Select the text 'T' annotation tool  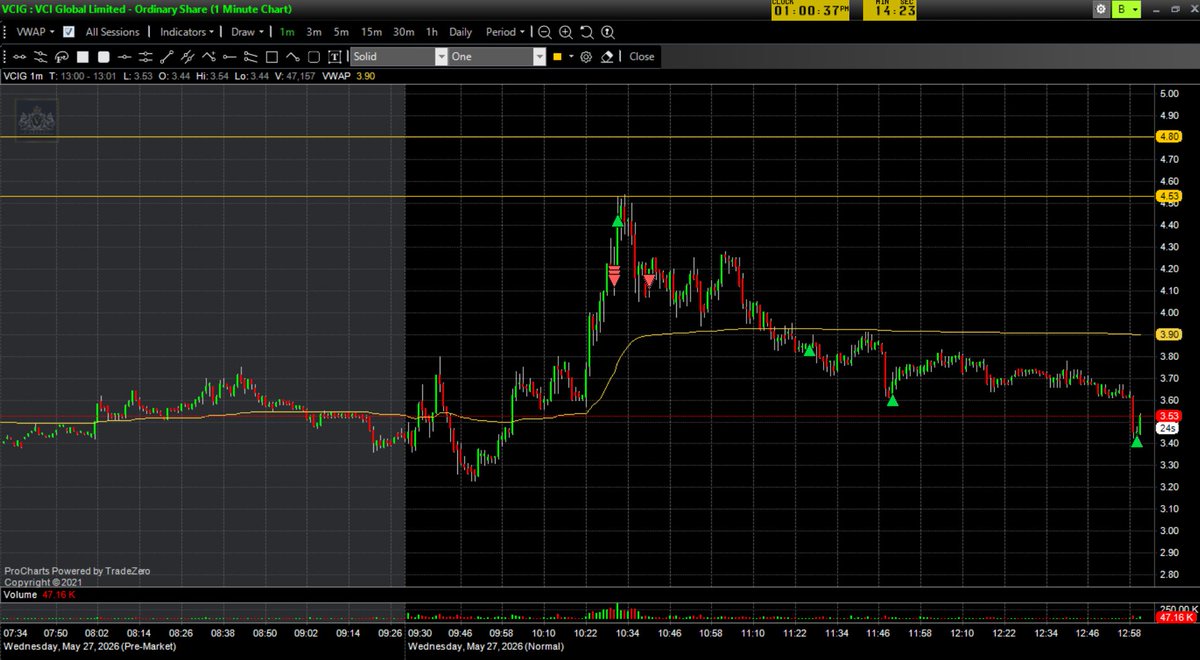click(x=334, y=57)
